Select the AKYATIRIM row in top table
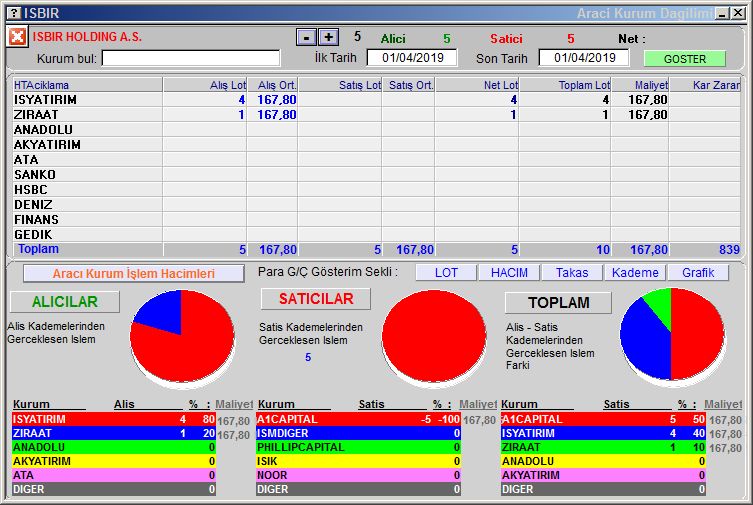 [x=376, y=144]
